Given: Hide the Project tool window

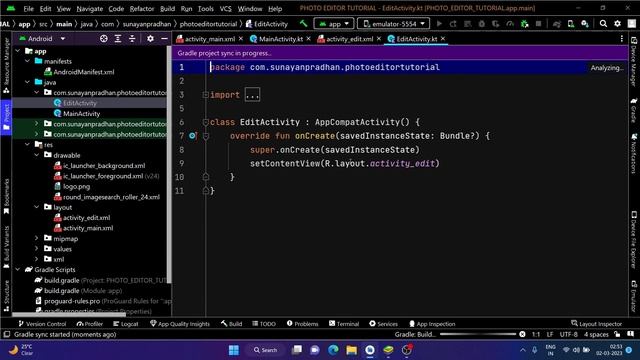Looking at the screenshot, I should pos(164,38).
